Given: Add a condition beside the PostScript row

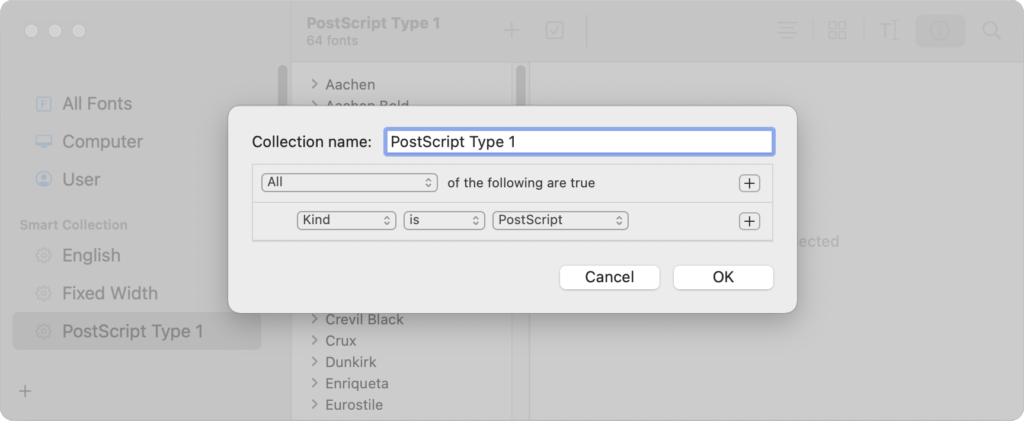Looking at the screenshot, I should coord(749,221).
